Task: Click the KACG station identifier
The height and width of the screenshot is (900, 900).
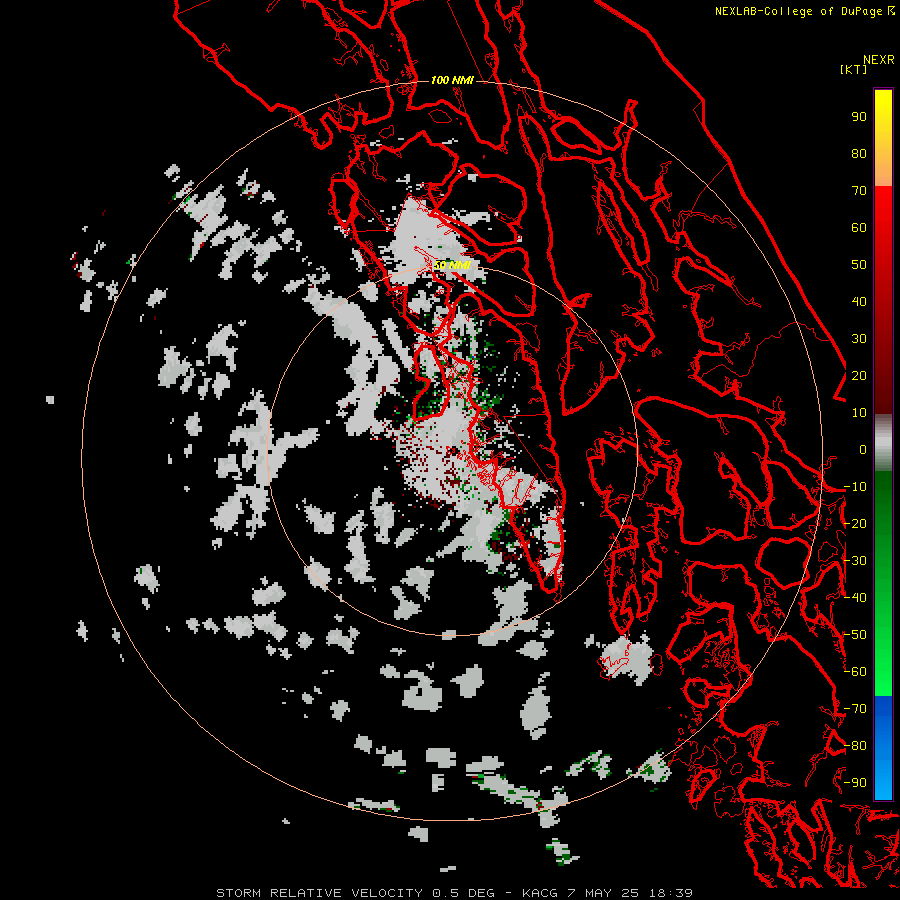Action: click(542, 893)
